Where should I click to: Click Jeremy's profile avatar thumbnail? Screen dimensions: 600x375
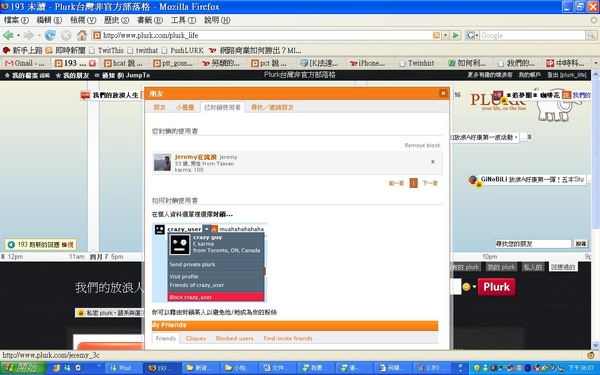[x=162, y=162]
